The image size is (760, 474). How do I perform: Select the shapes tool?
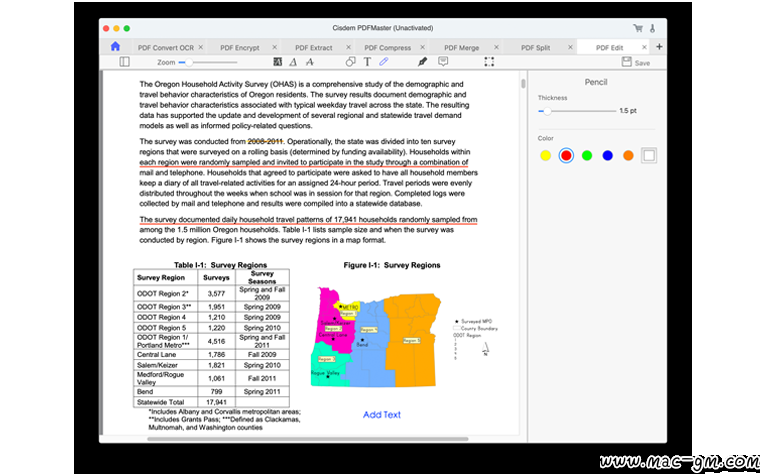pos(350,62)
